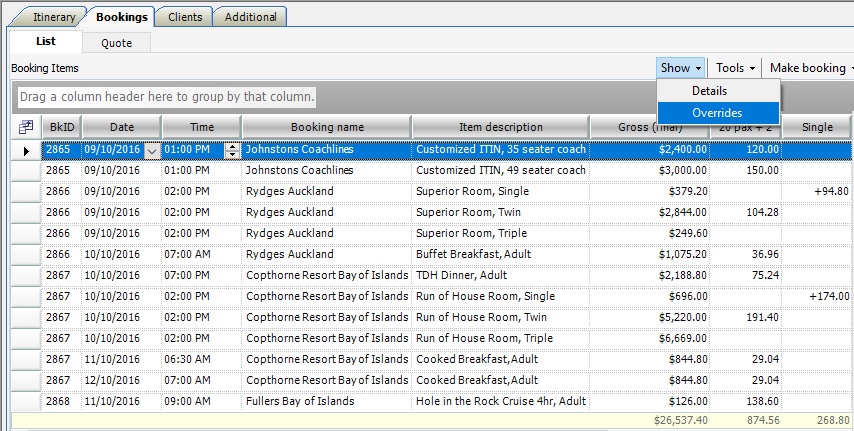Click the column chooser grid icon
This screenshot has width=854, height=431.
26,127
